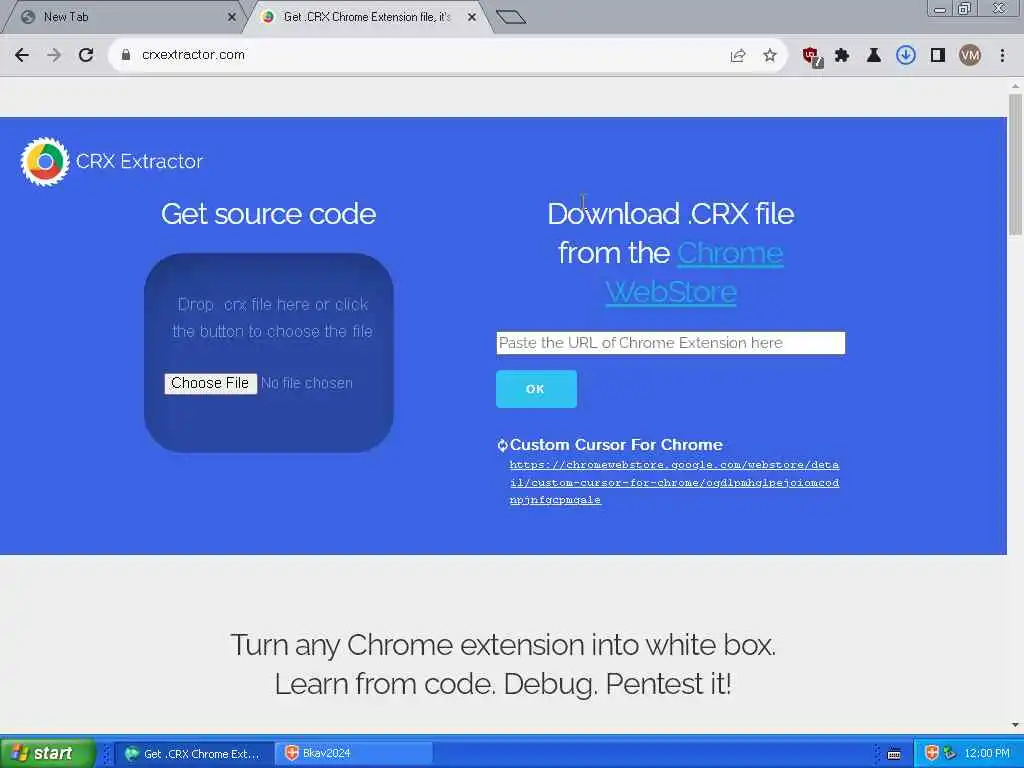
Task: Click the scrollbar down arrow
Action: pyautogui.click(x=1015, y=725)
